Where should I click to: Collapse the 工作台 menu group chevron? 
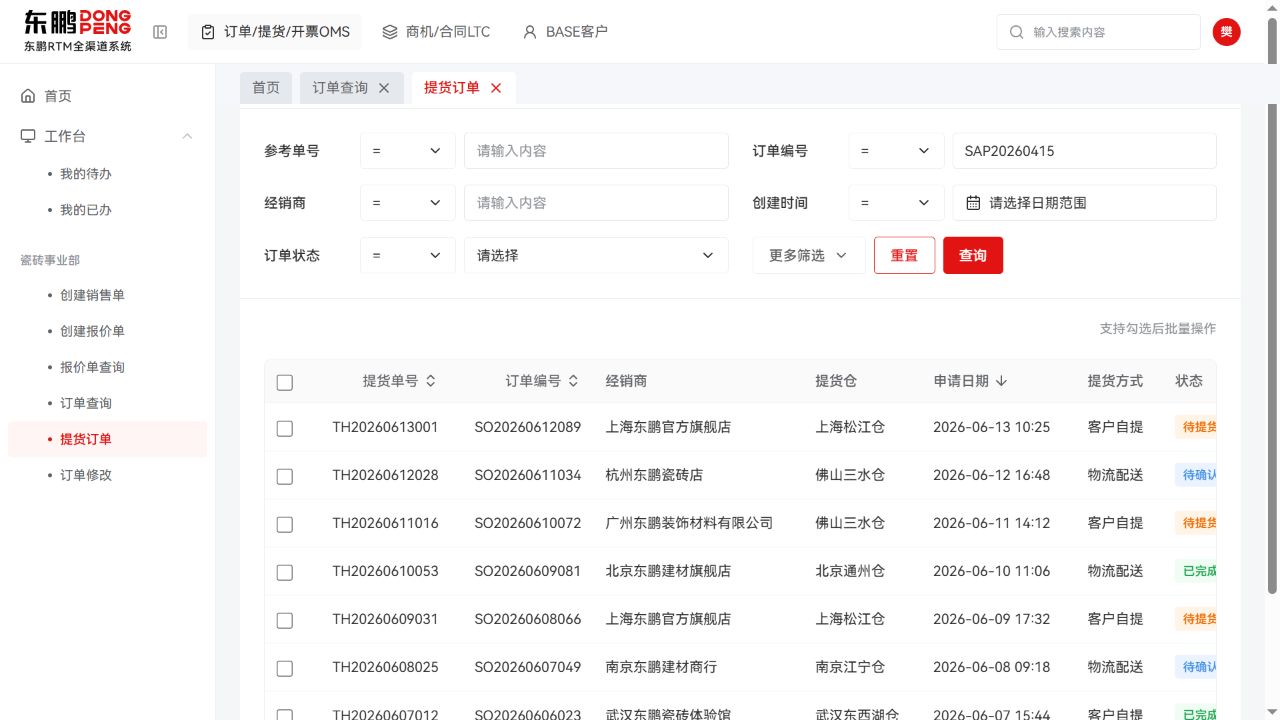(187, 136)
